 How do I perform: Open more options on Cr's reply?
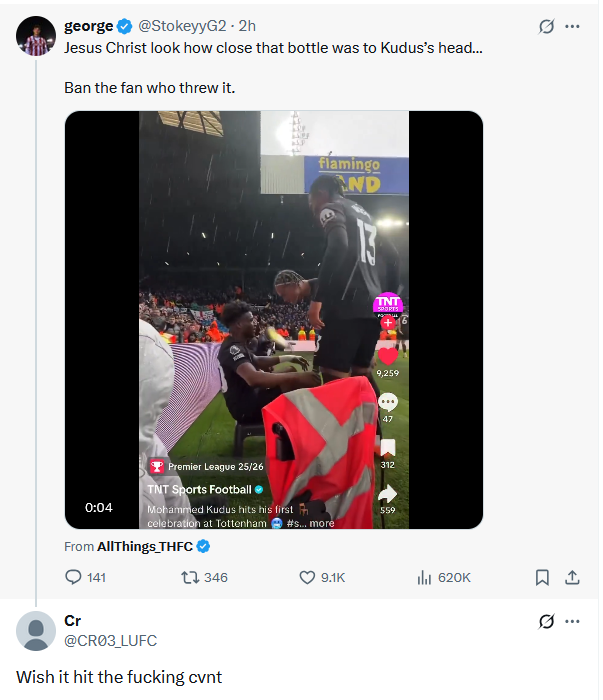click(572, 621)
